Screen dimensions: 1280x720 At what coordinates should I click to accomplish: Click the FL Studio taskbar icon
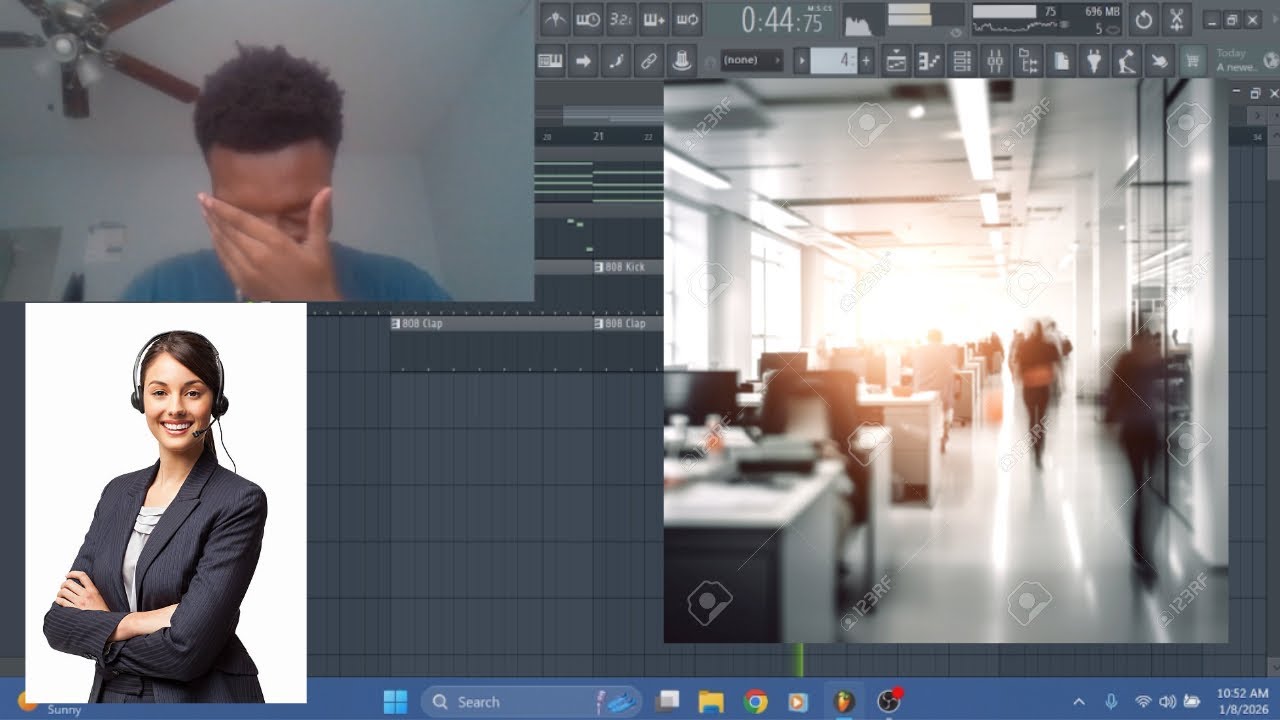pyautogui.click(x=845, y=702)
